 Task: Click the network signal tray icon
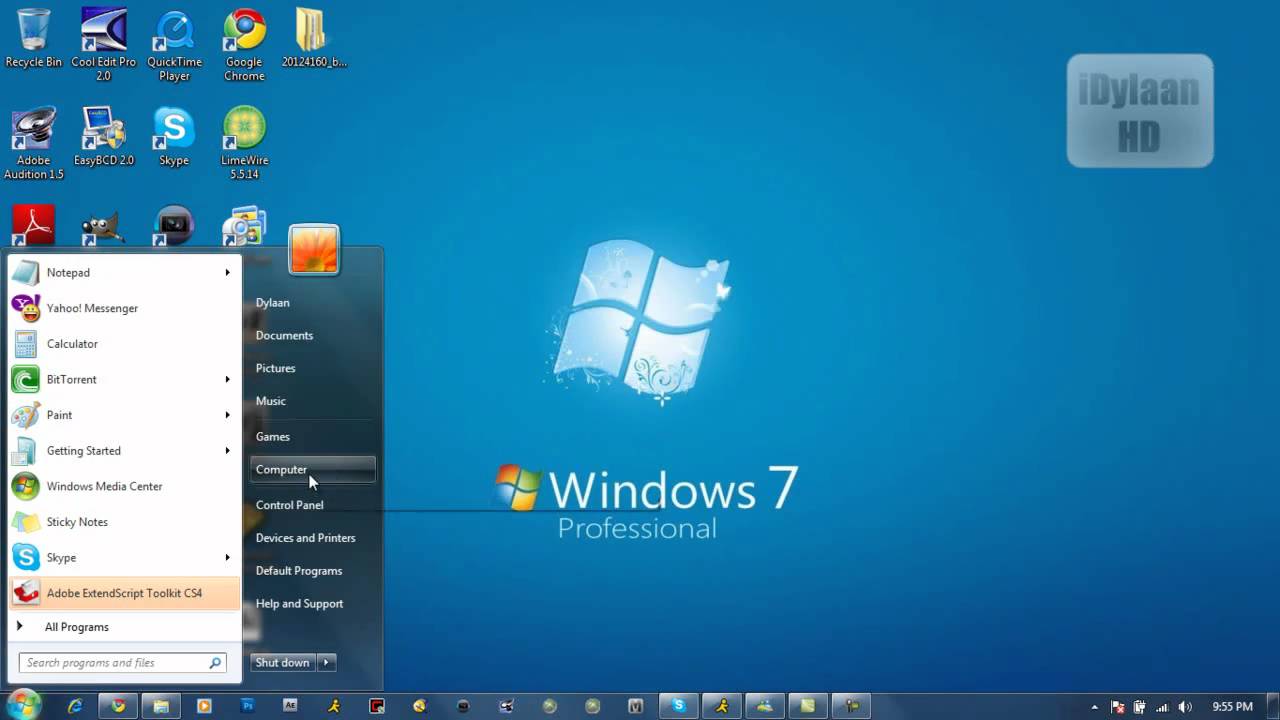tap(1162, 707)
